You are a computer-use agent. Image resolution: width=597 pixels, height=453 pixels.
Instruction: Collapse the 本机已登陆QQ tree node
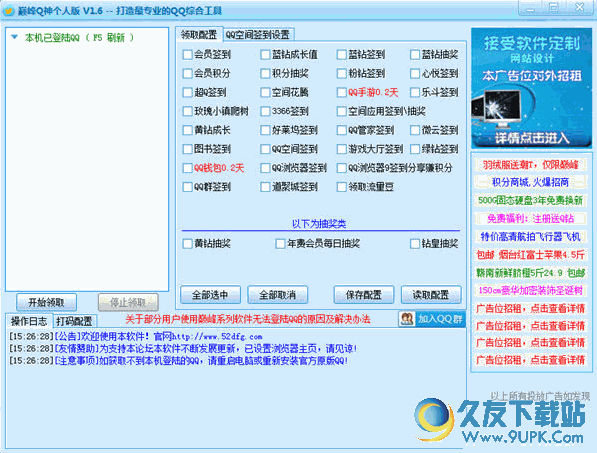(x=15, y=37)
